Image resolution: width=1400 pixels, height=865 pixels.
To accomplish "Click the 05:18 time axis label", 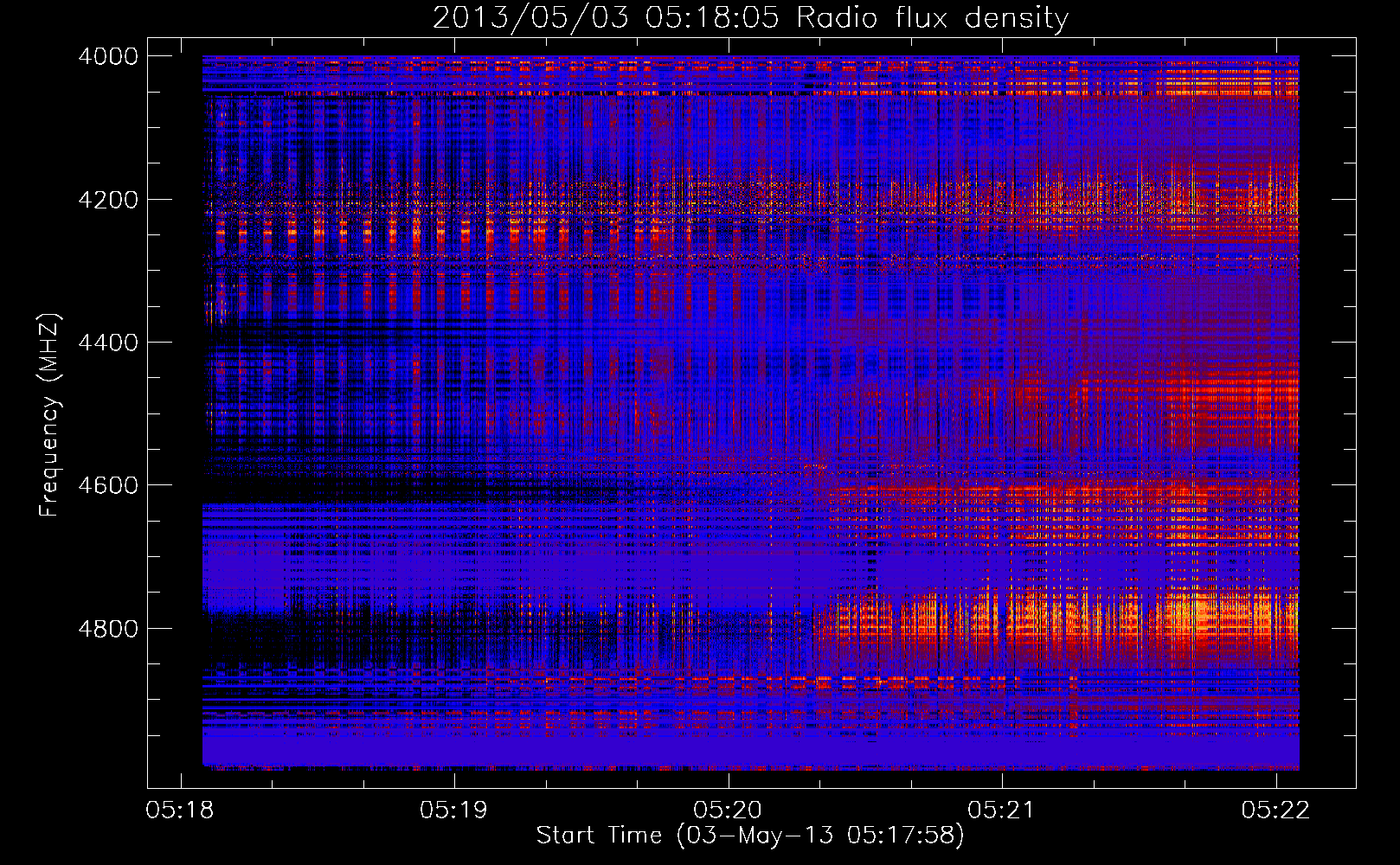I will [180, 811].
